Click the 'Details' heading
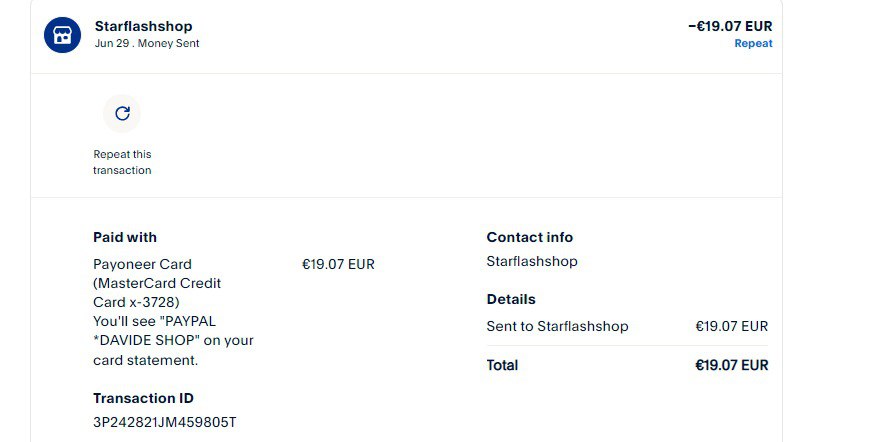The height and width of the screenshot is (442, 889). point(511,299)
